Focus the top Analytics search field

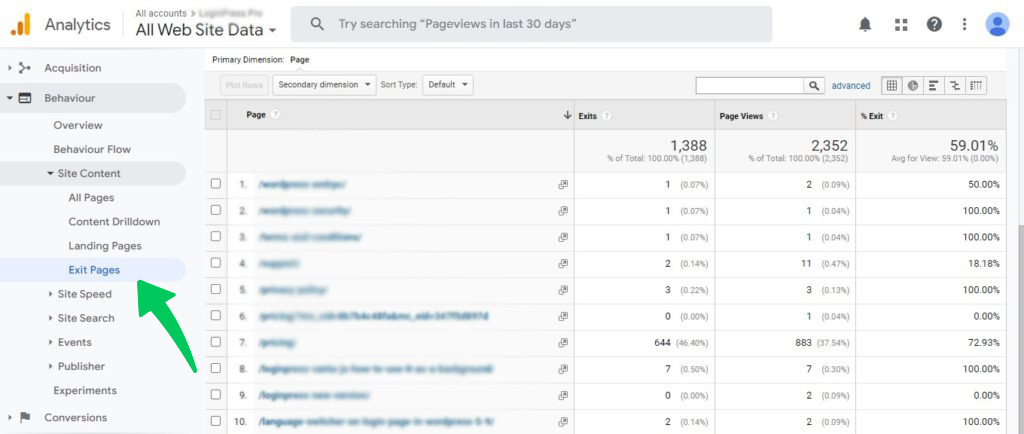[531, 24]
